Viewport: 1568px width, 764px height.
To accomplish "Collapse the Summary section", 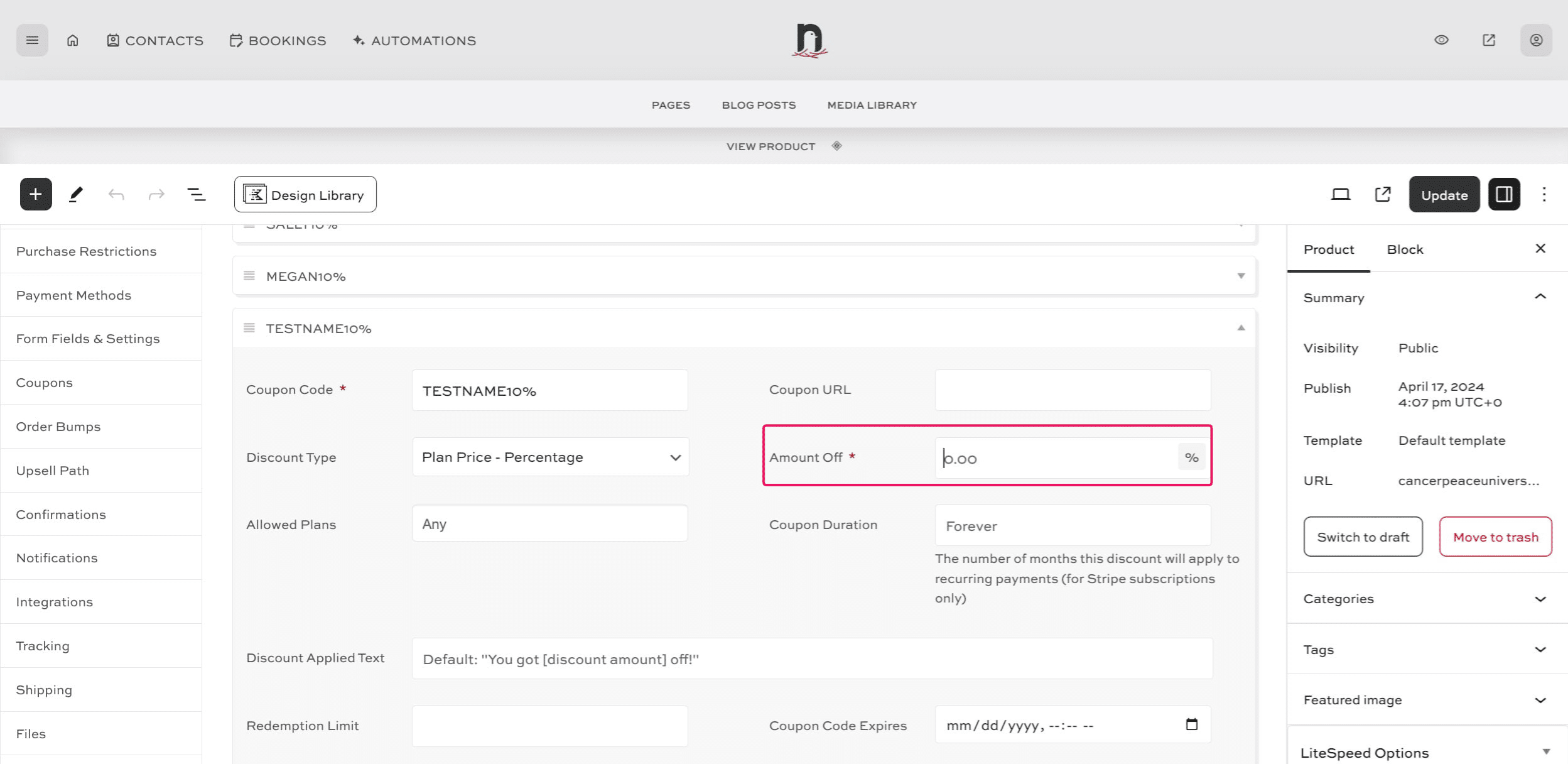I will (1540, 297).
